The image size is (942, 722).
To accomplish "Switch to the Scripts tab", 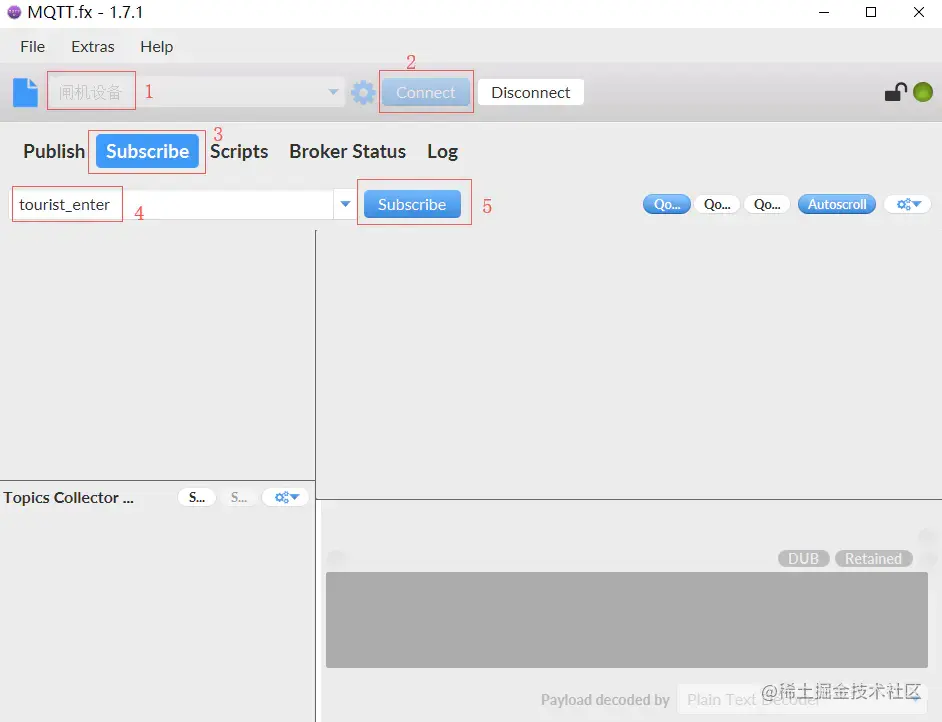I will [239, 151].
